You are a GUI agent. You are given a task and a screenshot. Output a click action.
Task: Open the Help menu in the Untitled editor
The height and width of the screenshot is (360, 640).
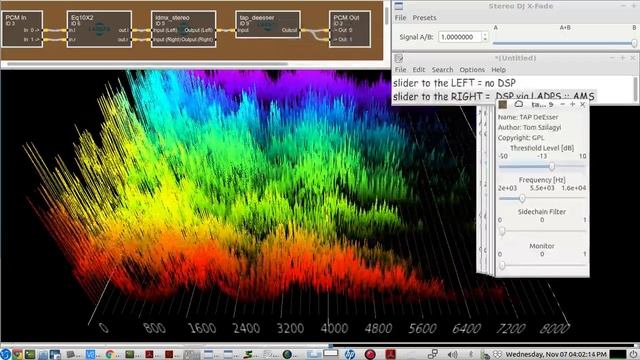(x=498, y=70)
